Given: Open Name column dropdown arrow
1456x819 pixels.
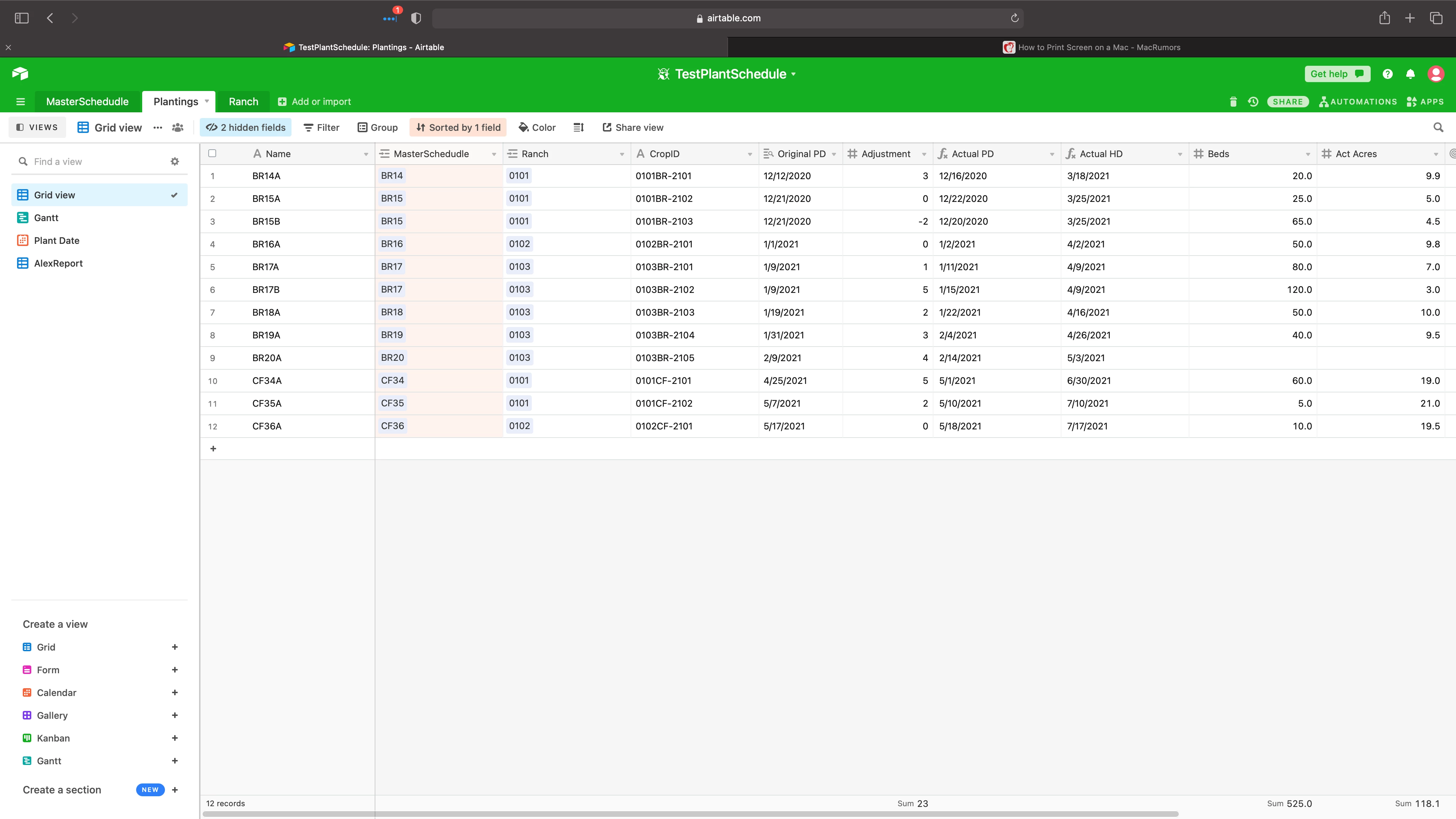Looking at the screenshot, I should pyautogui.click(x=366, y=154).
